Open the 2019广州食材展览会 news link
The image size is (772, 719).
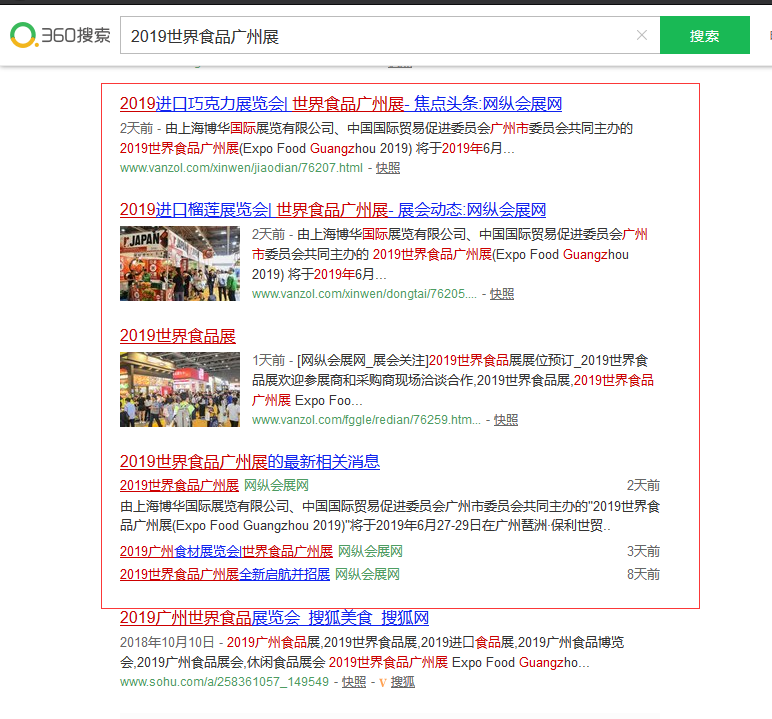[226, 552]
